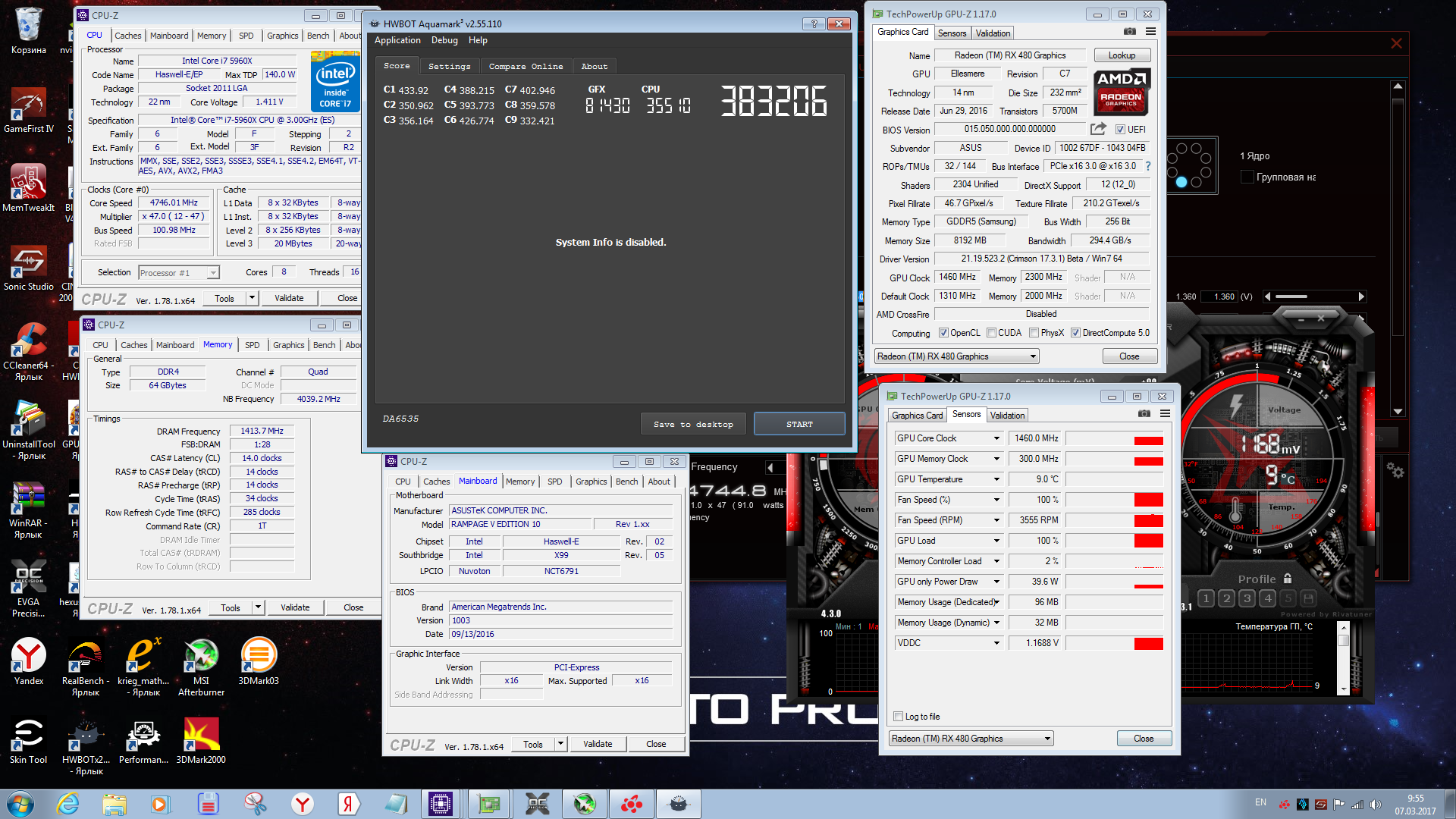Image resolution: width=1456 pixels, height=819 pixels.
Task: Open krieg_math shortcut on desktop
Action: 143,666
